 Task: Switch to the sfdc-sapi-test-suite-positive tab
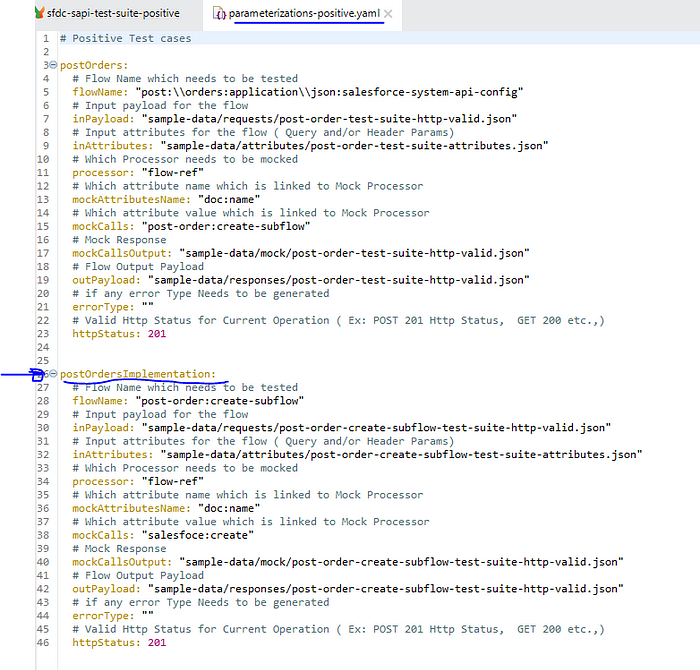(x=113, y=13)
